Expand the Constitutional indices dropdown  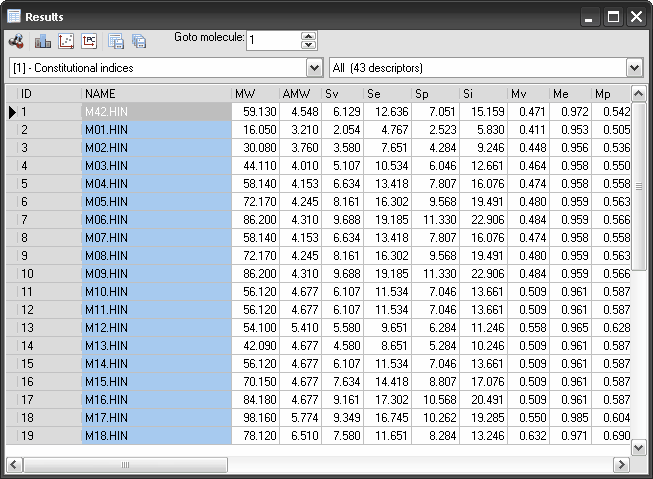[x=314, y=68]
